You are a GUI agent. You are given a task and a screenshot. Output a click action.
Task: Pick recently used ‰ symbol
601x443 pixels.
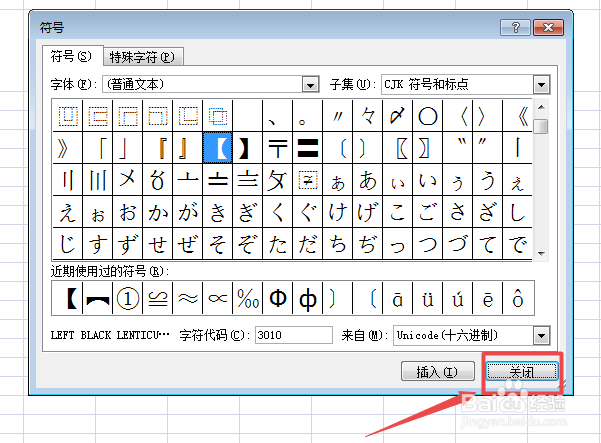tap(247, 298)
